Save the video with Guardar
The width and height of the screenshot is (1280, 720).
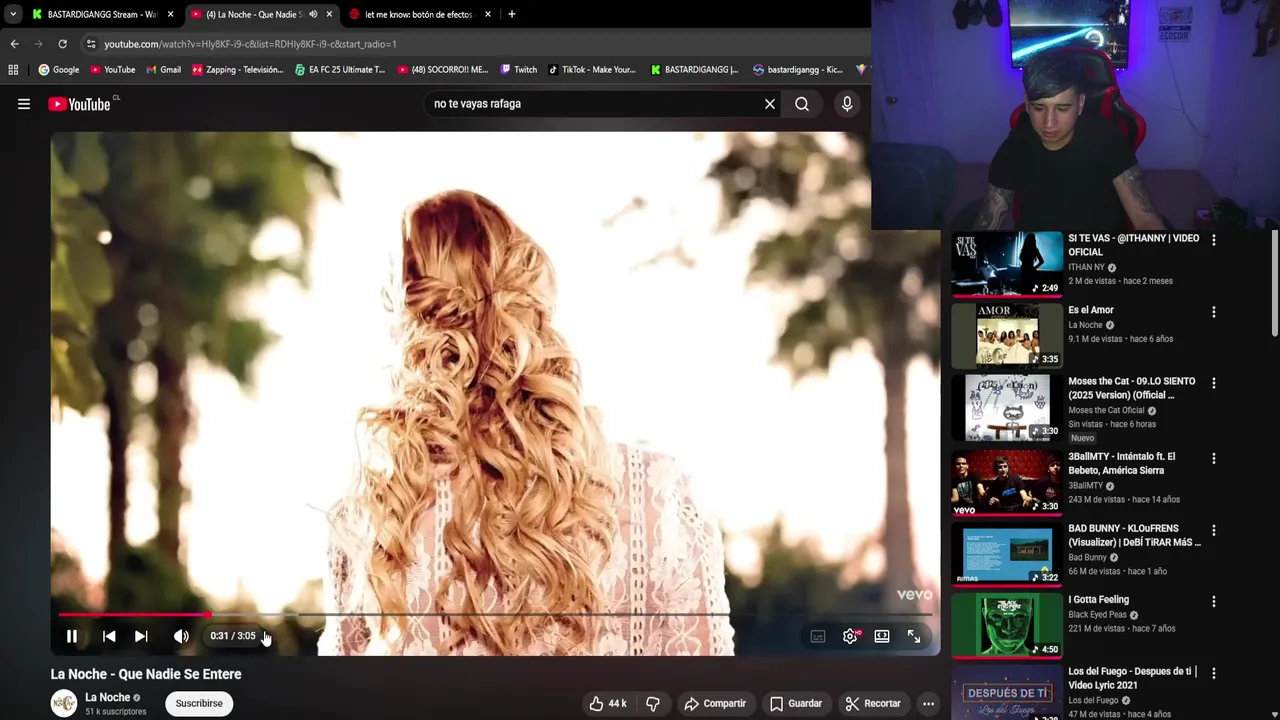(796, 703)
